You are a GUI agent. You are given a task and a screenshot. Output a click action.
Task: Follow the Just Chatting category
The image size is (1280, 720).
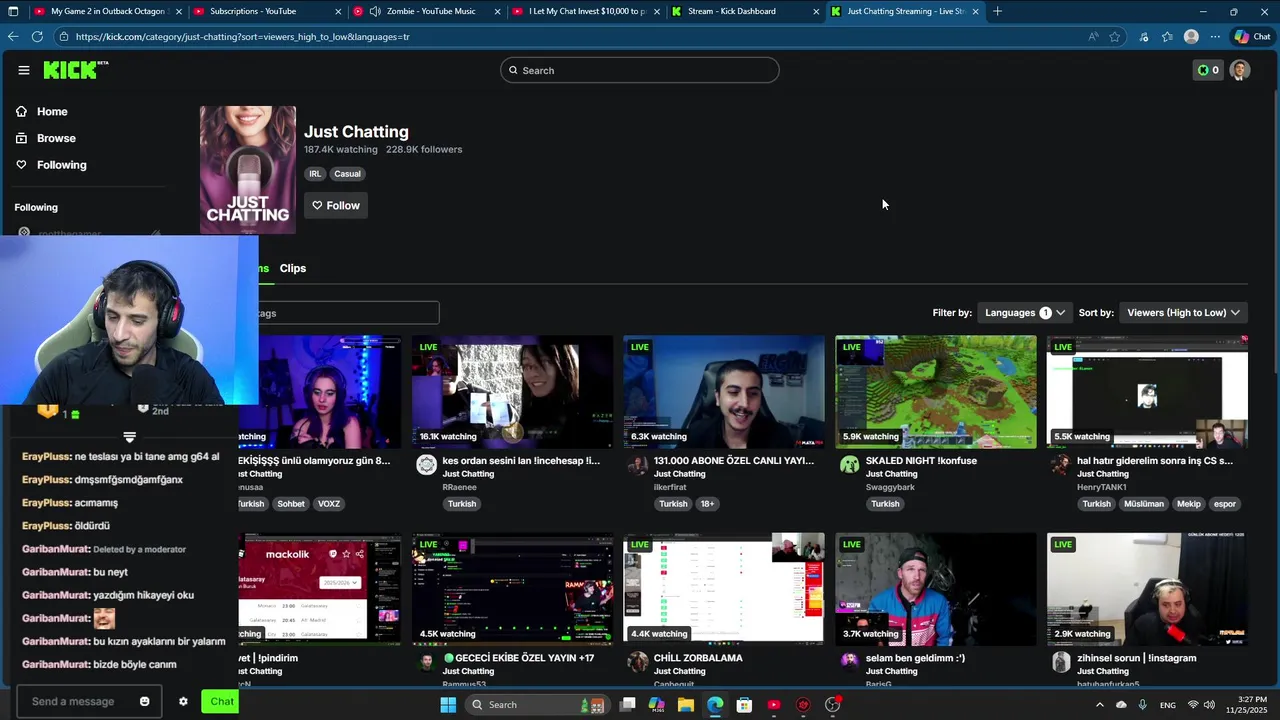point(336,205)
